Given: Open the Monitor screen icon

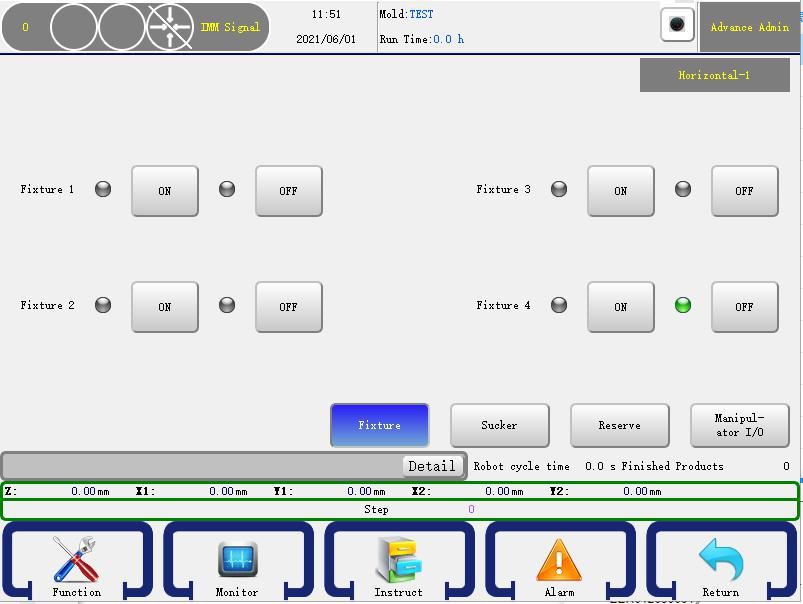Looking at the screenshot, I should click(237, 562).
